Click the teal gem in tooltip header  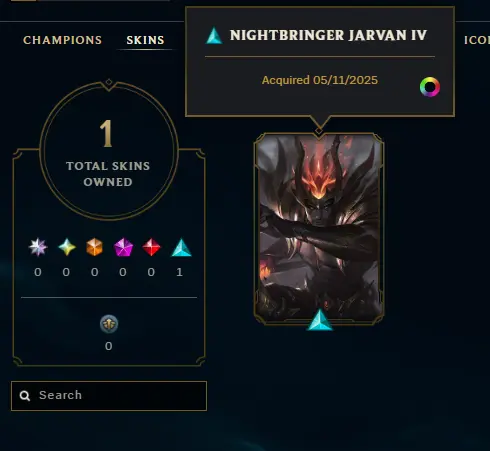[x=214, y=36]
